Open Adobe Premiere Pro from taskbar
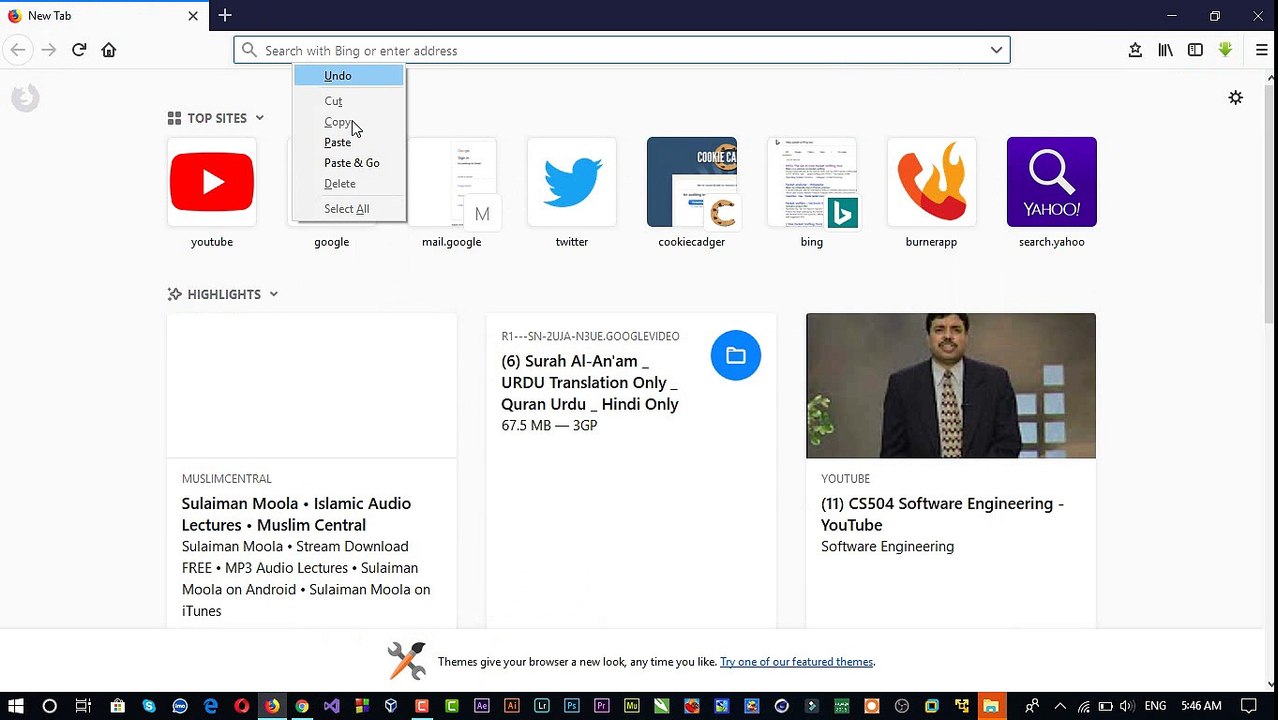The image size is (1278, 720). pos(601,706)
